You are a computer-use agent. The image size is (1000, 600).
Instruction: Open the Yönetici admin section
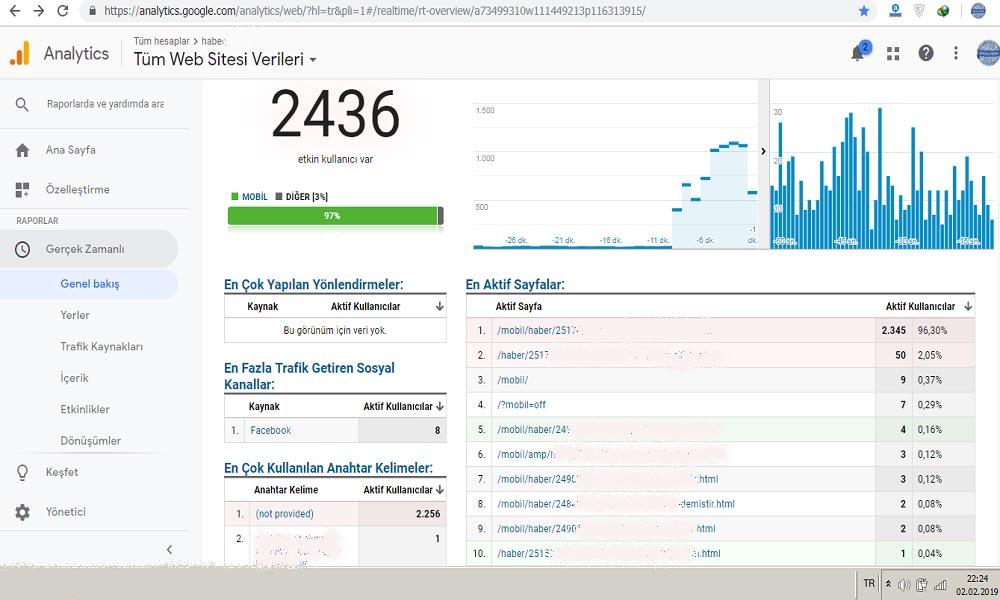(66, 512)
